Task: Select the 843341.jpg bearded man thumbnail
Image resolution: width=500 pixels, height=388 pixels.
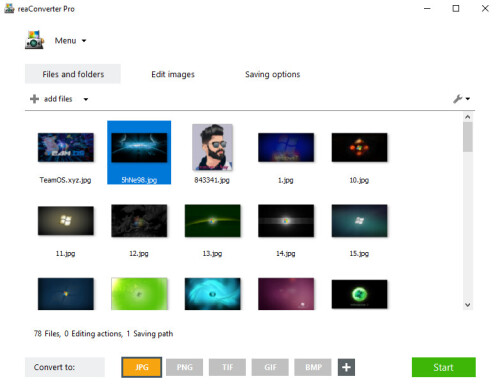Action: point(212,147)
